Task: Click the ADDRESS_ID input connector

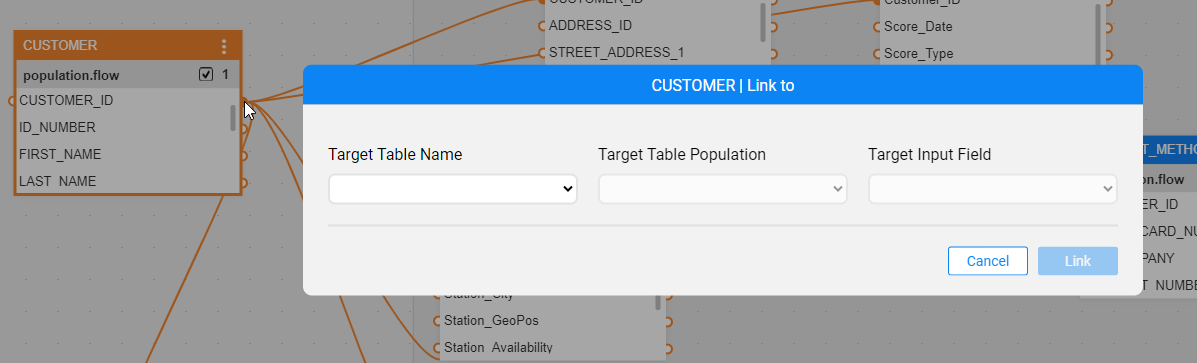Action: [x=541, y=26]
